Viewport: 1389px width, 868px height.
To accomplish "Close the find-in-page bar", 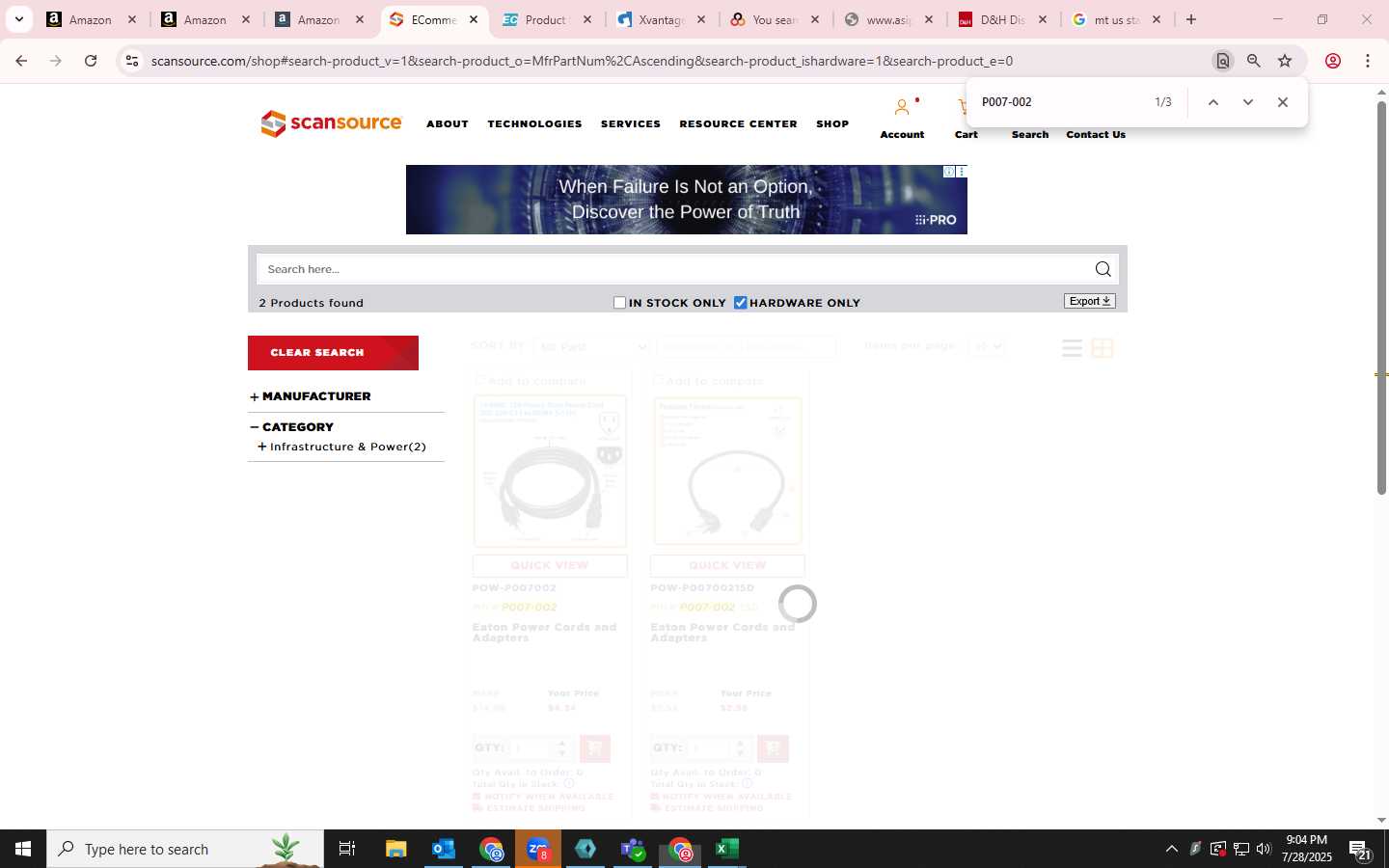I will [x=1282, y=102].
